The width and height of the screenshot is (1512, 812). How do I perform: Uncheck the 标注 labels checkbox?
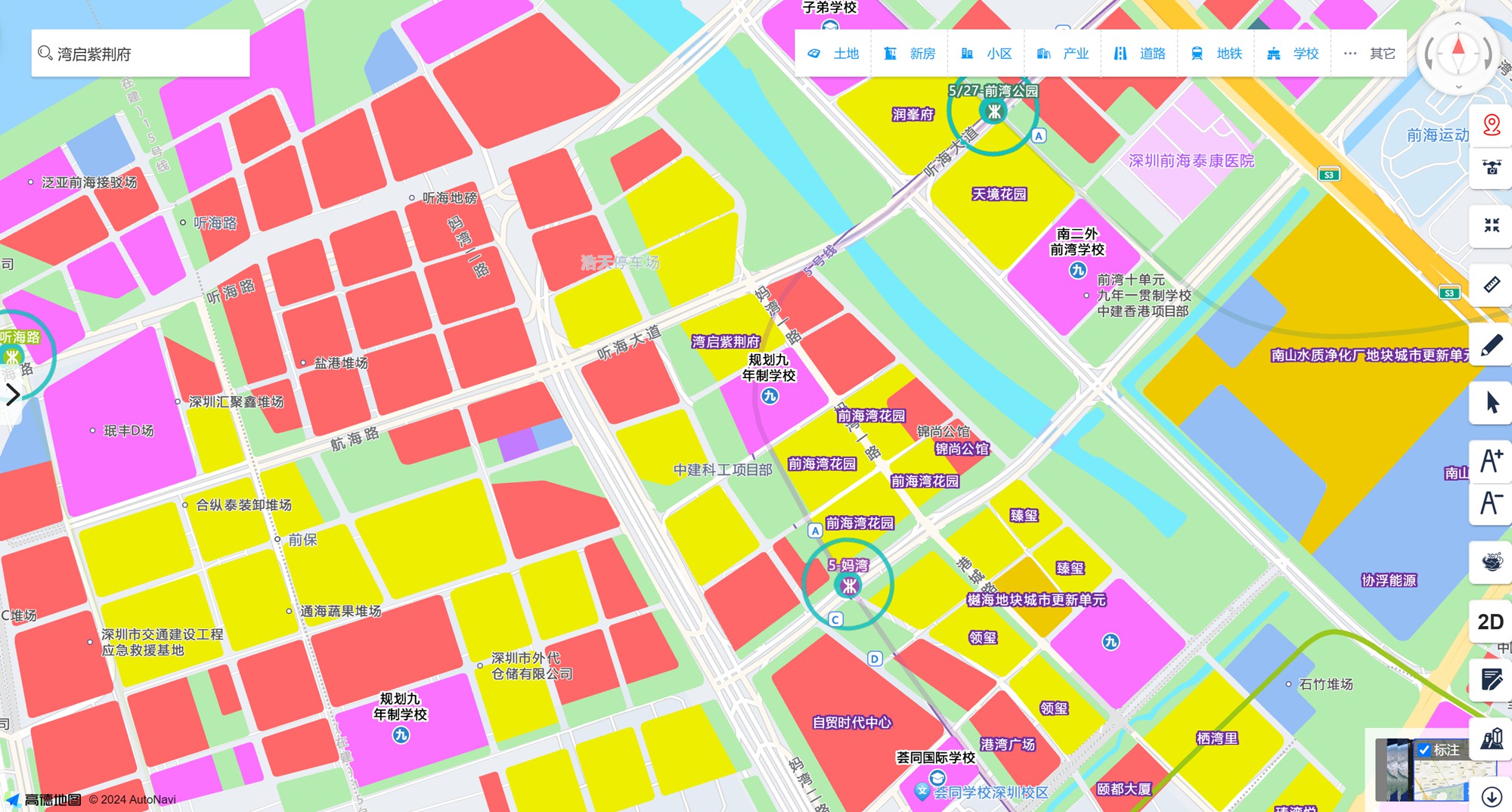(x=1424, y=750)
